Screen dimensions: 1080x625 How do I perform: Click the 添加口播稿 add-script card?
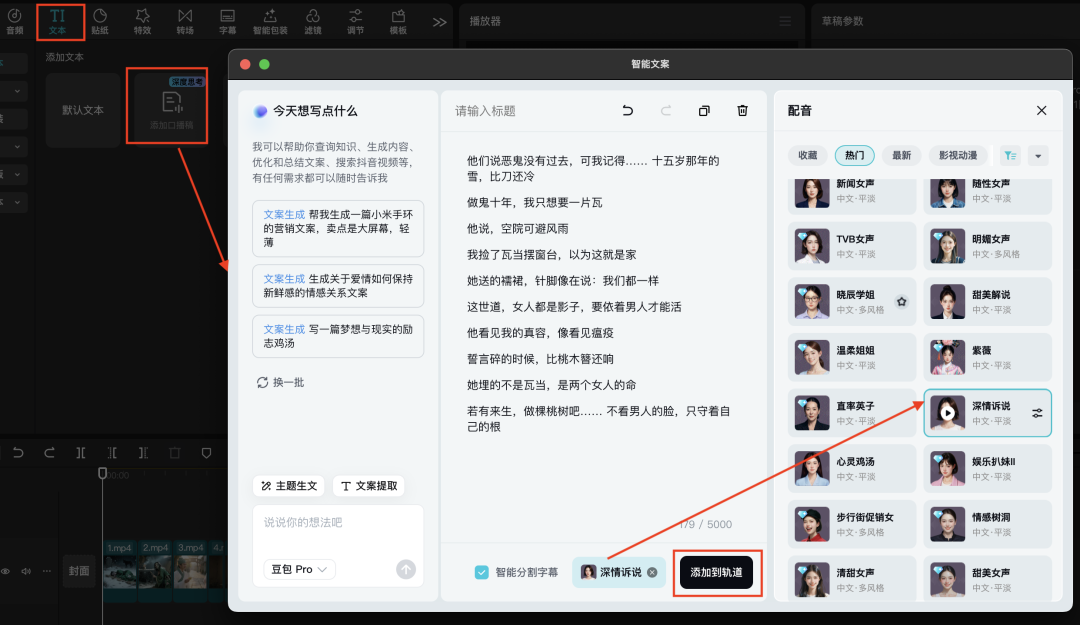click(x=167, y=105)
